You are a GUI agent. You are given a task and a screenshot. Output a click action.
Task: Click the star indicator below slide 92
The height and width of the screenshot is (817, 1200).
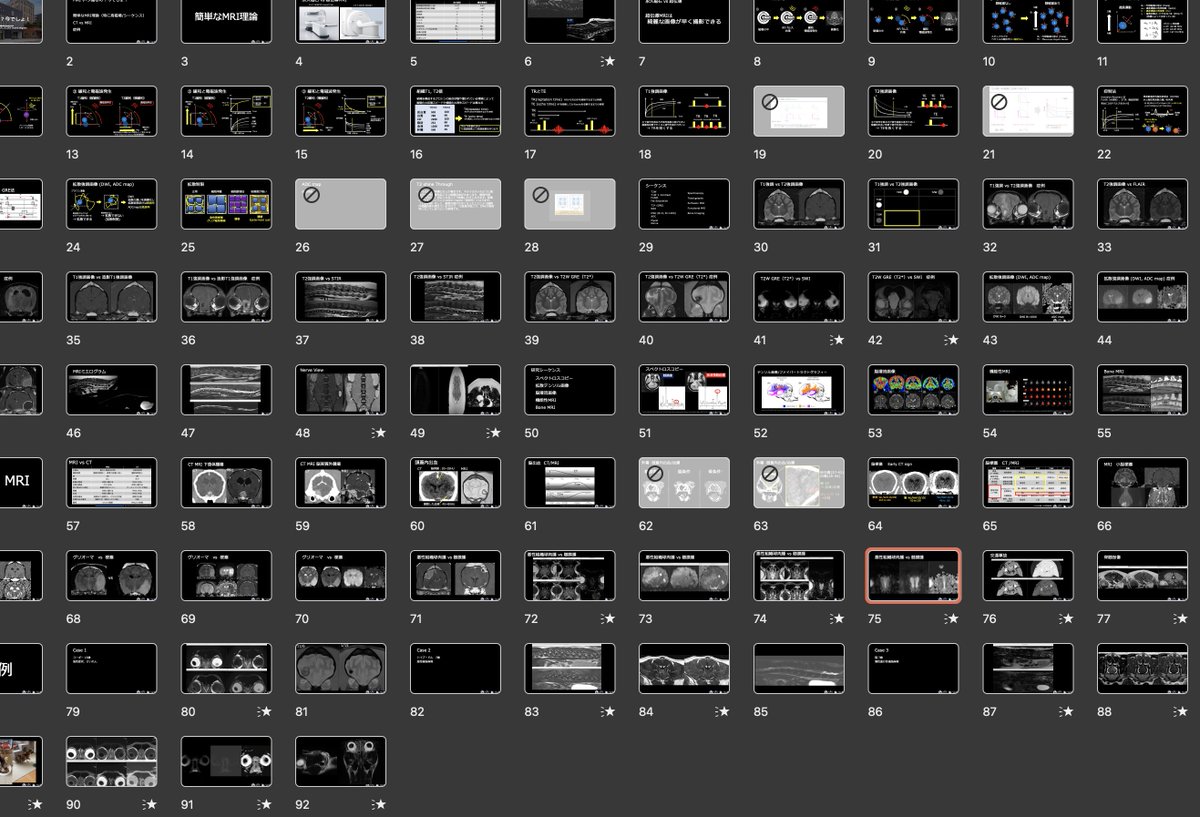(379, 805)
